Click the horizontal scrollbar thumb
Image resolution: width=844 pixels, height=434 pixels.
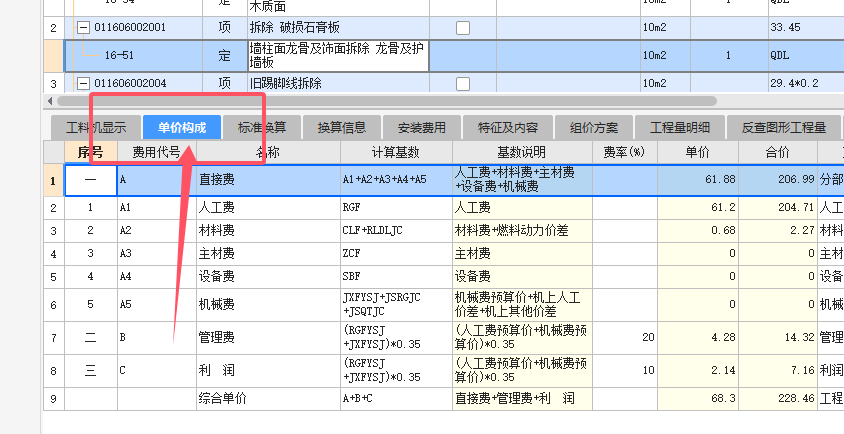[x=386, y=101]
